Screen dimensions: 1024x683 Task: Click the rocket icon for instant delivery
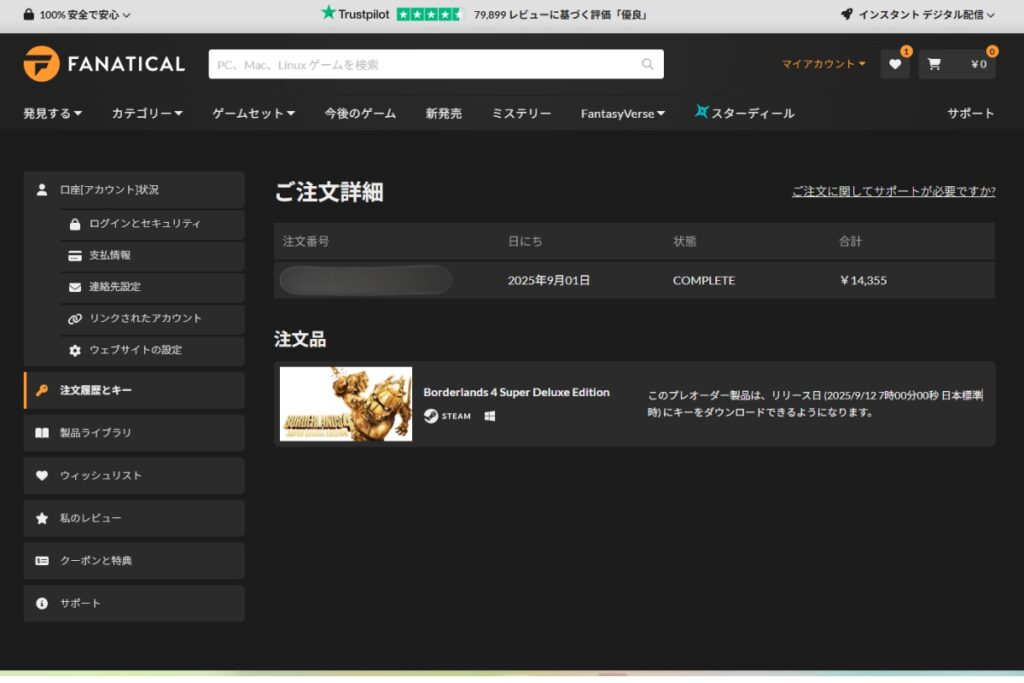click(x=846, y=14)
